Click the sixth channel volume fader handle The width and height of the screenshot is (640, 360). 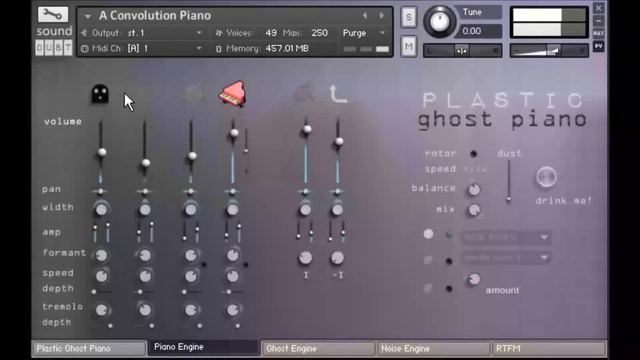coord(339,142)
